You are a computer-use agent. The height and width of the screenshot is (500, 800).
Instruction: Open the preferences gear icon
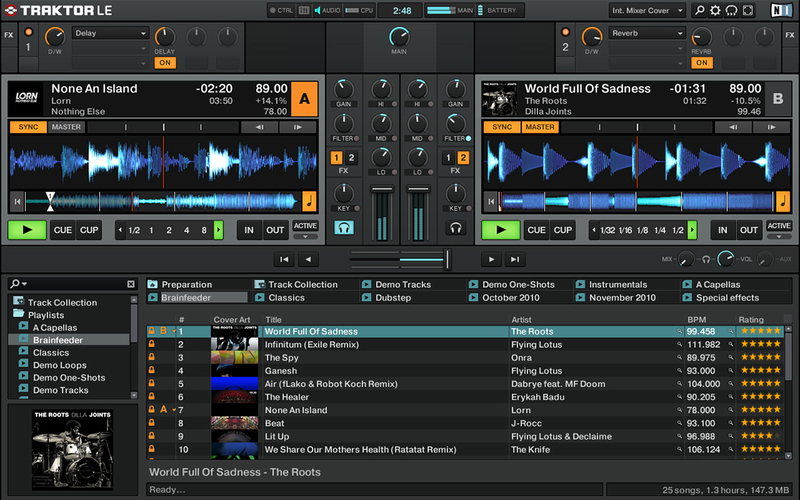coord(715,10)
